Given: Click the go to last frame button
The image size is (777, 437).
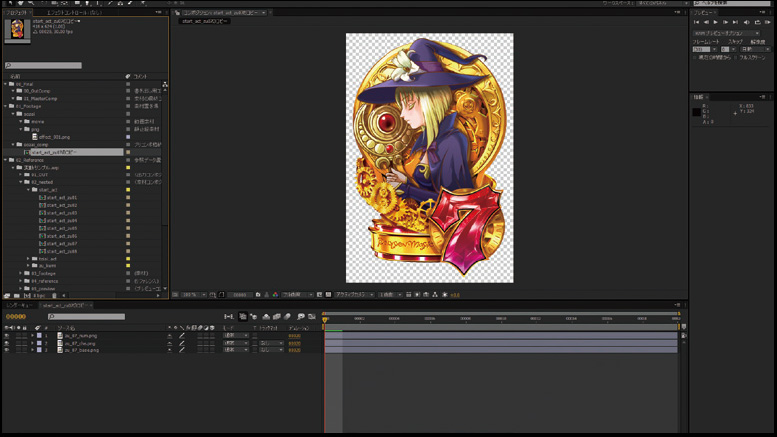Looking at the screenshot, I should point(735,22).
